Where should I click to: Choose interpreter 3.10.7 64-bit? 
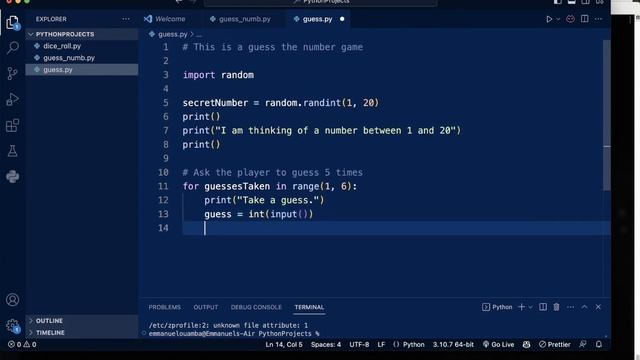(453, 344)
